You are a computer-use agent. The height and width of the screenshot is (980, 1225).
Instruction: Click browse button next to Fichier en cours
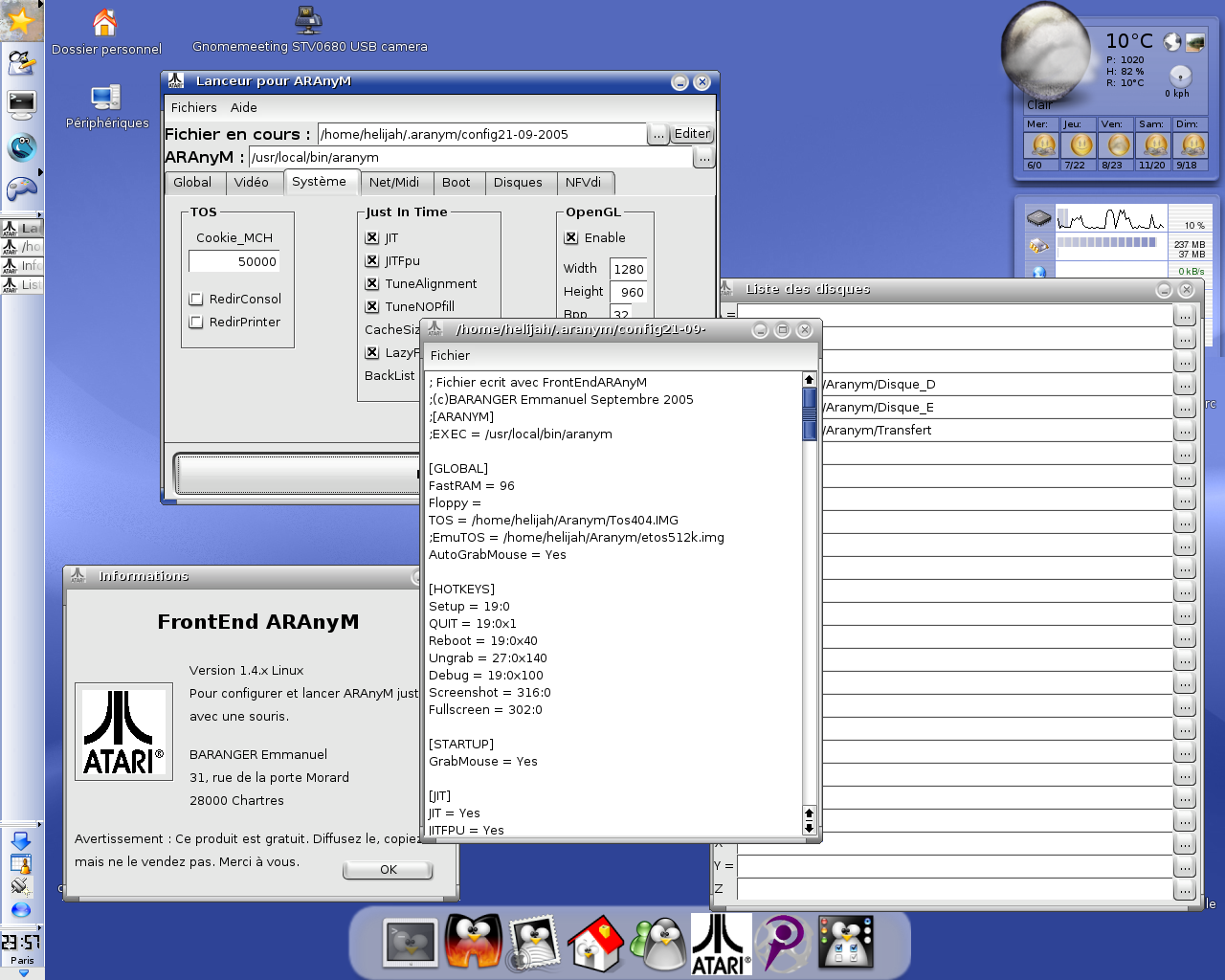[658, 135]
